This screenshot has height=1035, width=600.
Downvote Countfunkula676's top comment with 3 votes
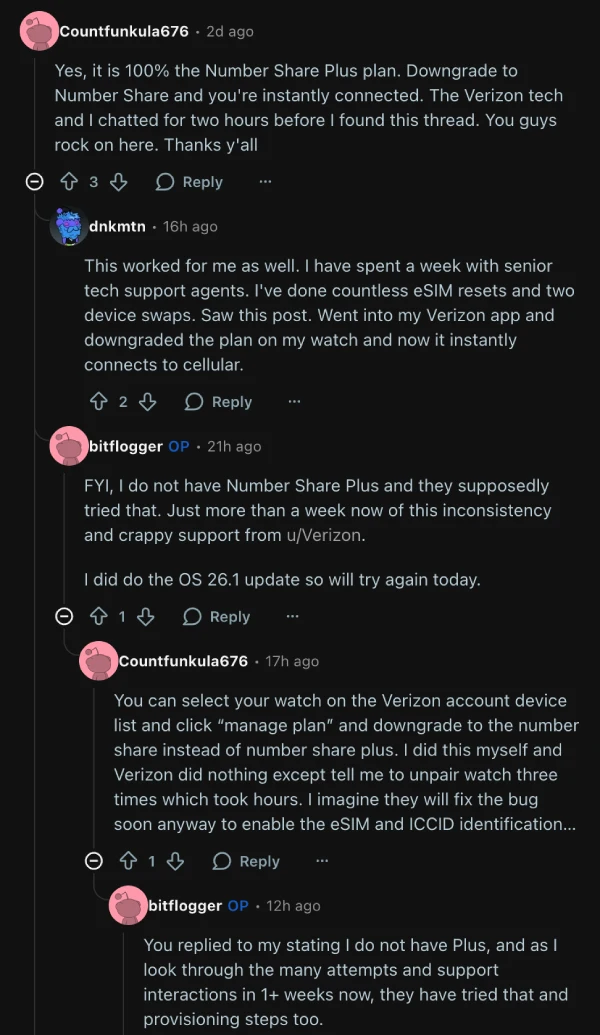click(118, 182)
